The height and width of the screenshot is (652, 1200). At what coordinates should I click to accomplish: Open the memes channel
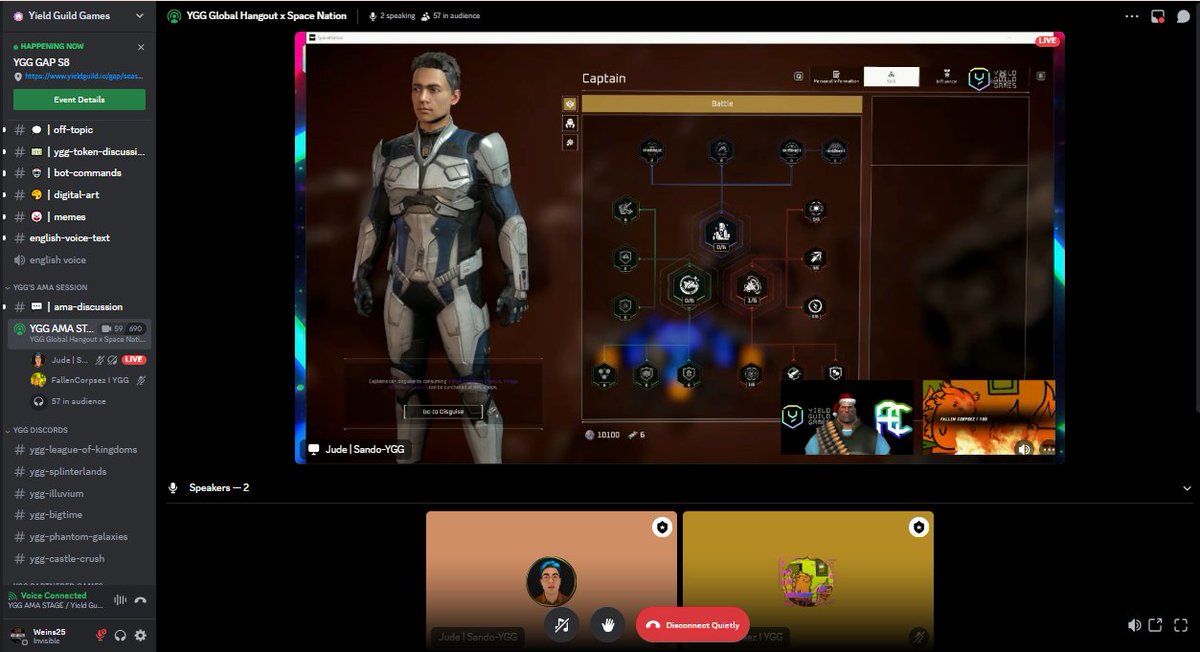tap(78, 217)
